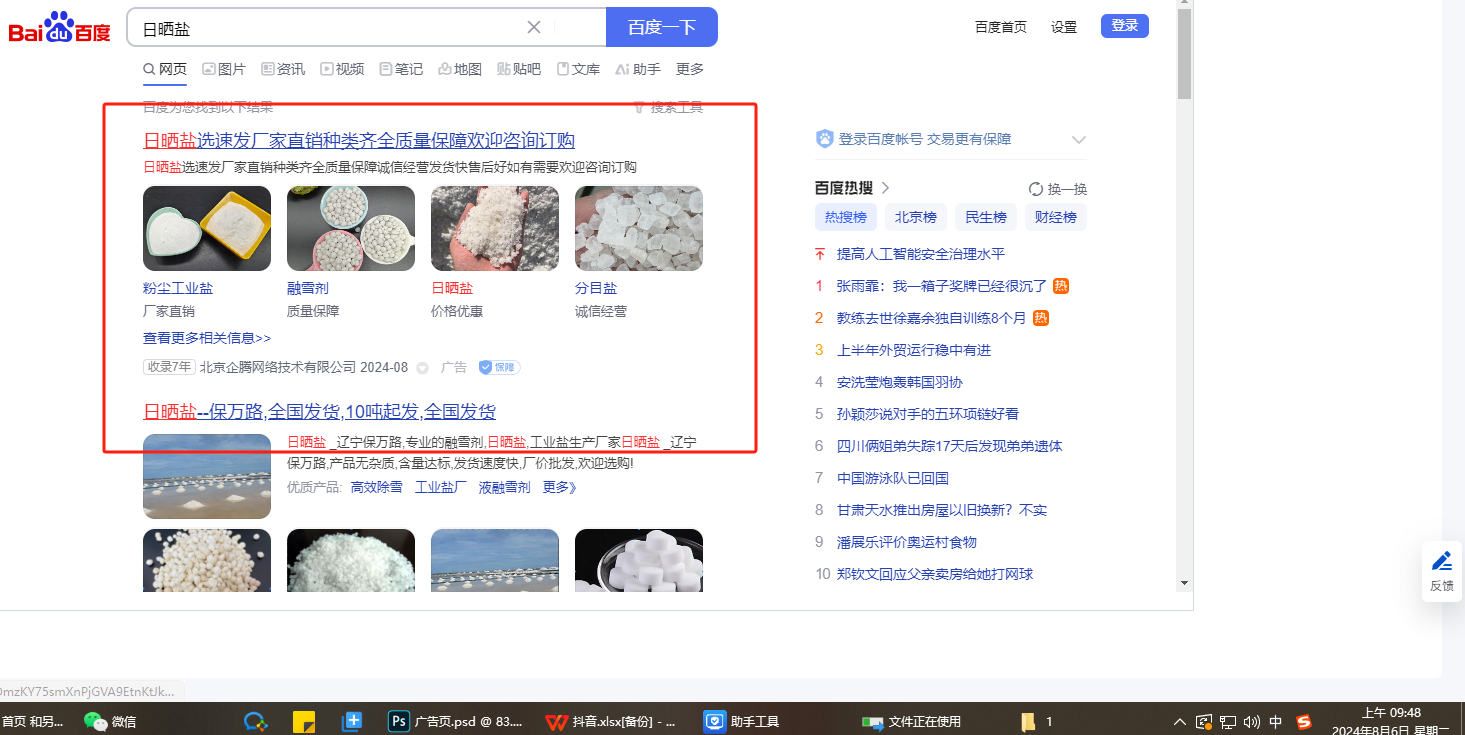Open the 分目盐 product link
The height and width of the screenshot is (735, 1465).
596,288
